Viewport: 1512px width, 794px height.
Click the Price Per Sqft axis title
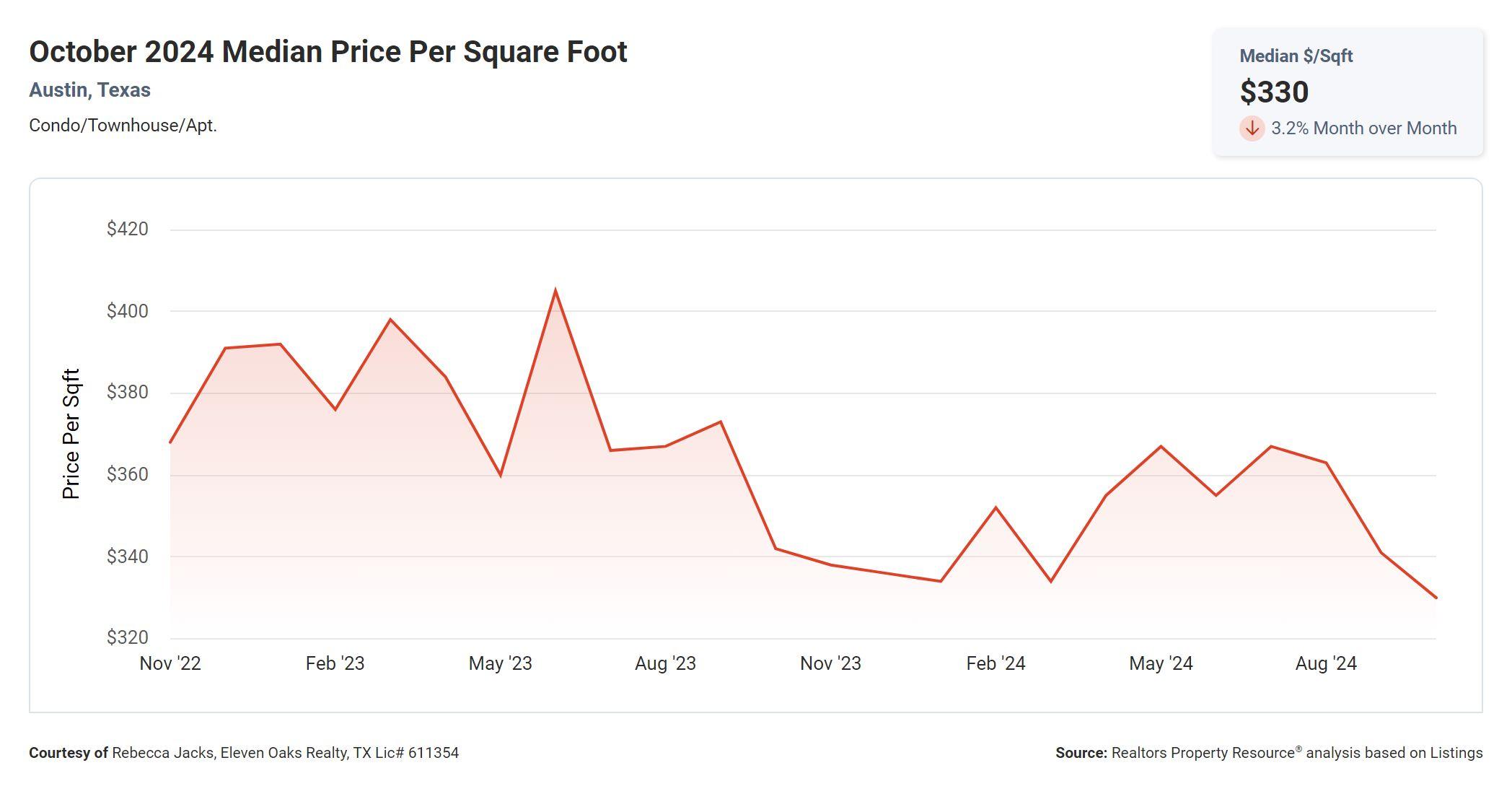(x=71, y=434)
